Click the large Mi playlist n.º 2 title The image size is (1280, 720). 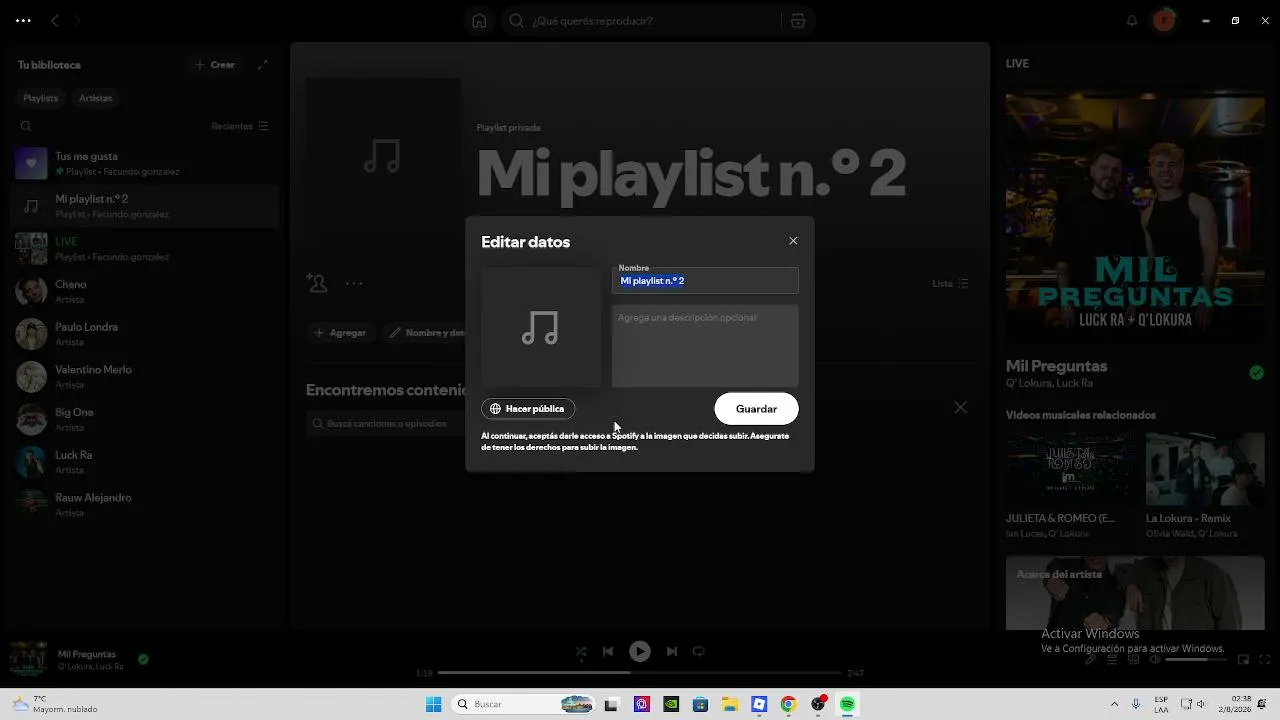(691, 173)
